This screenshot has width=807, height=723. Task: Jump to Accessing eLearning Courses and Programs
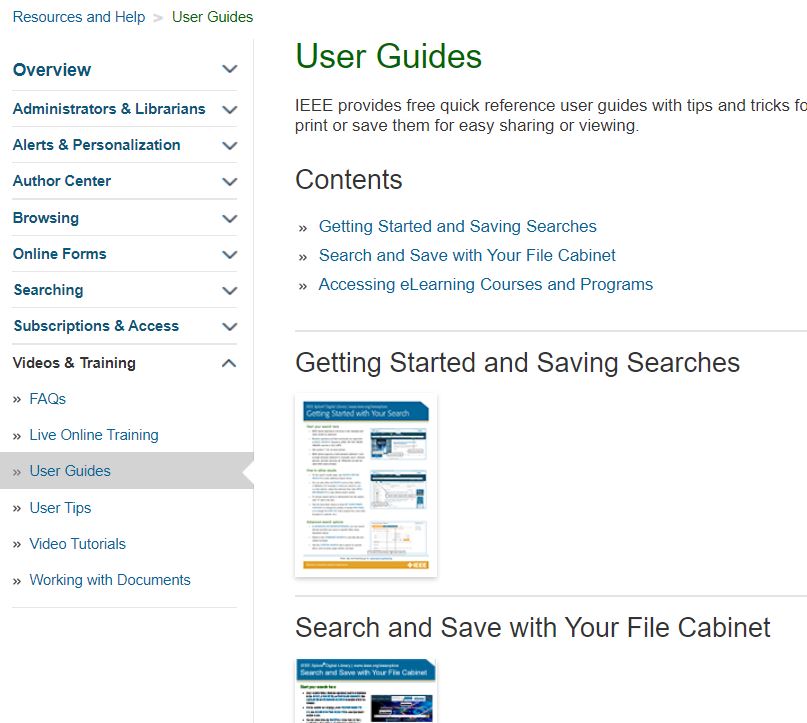(x=485, y=285)
